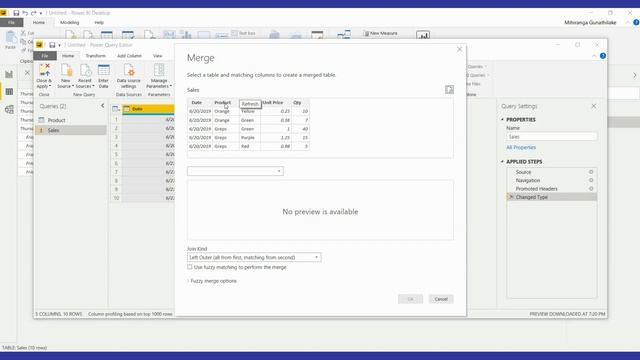Open the Add Column ribbon tab
This screenshot has height=360, width=640.
(x=129, y=56)
